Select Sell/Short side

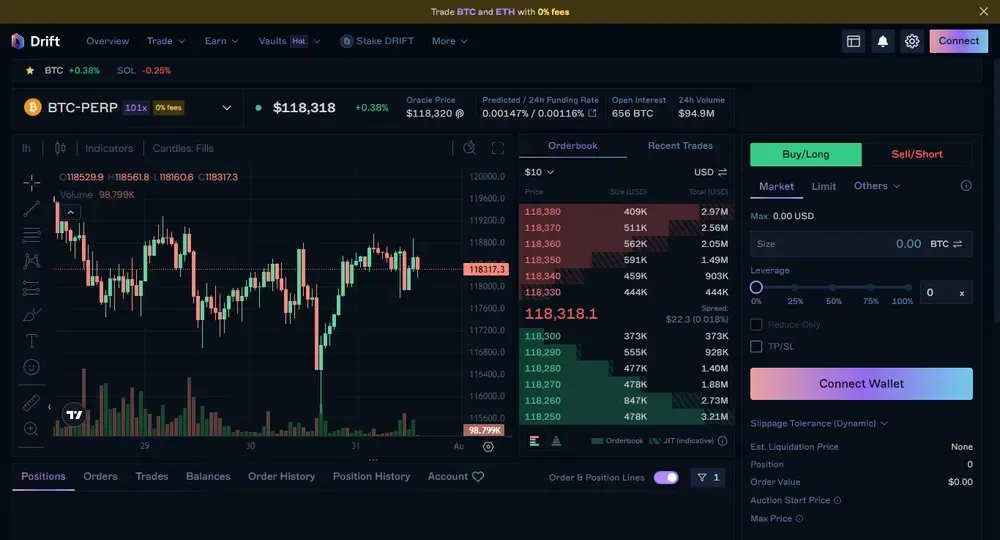click(917, 154)
